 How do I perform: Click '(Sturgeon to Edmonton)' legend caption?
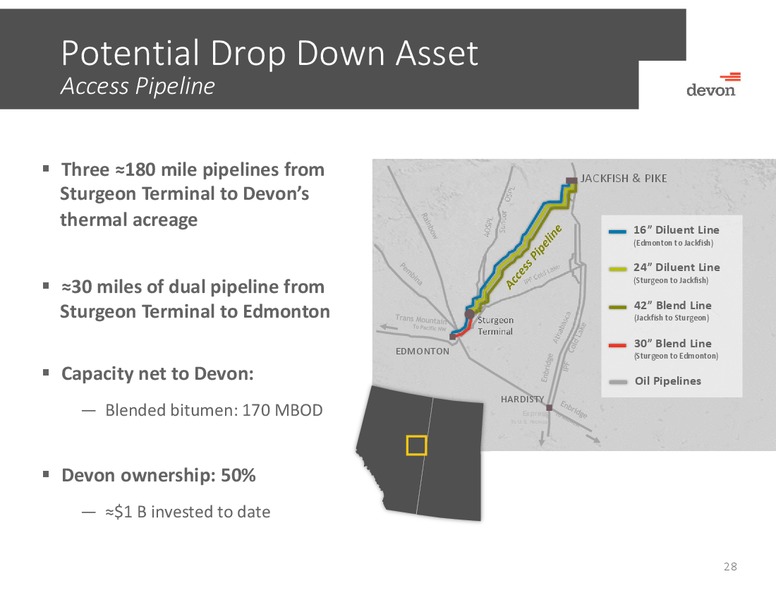tap(676, 356)
